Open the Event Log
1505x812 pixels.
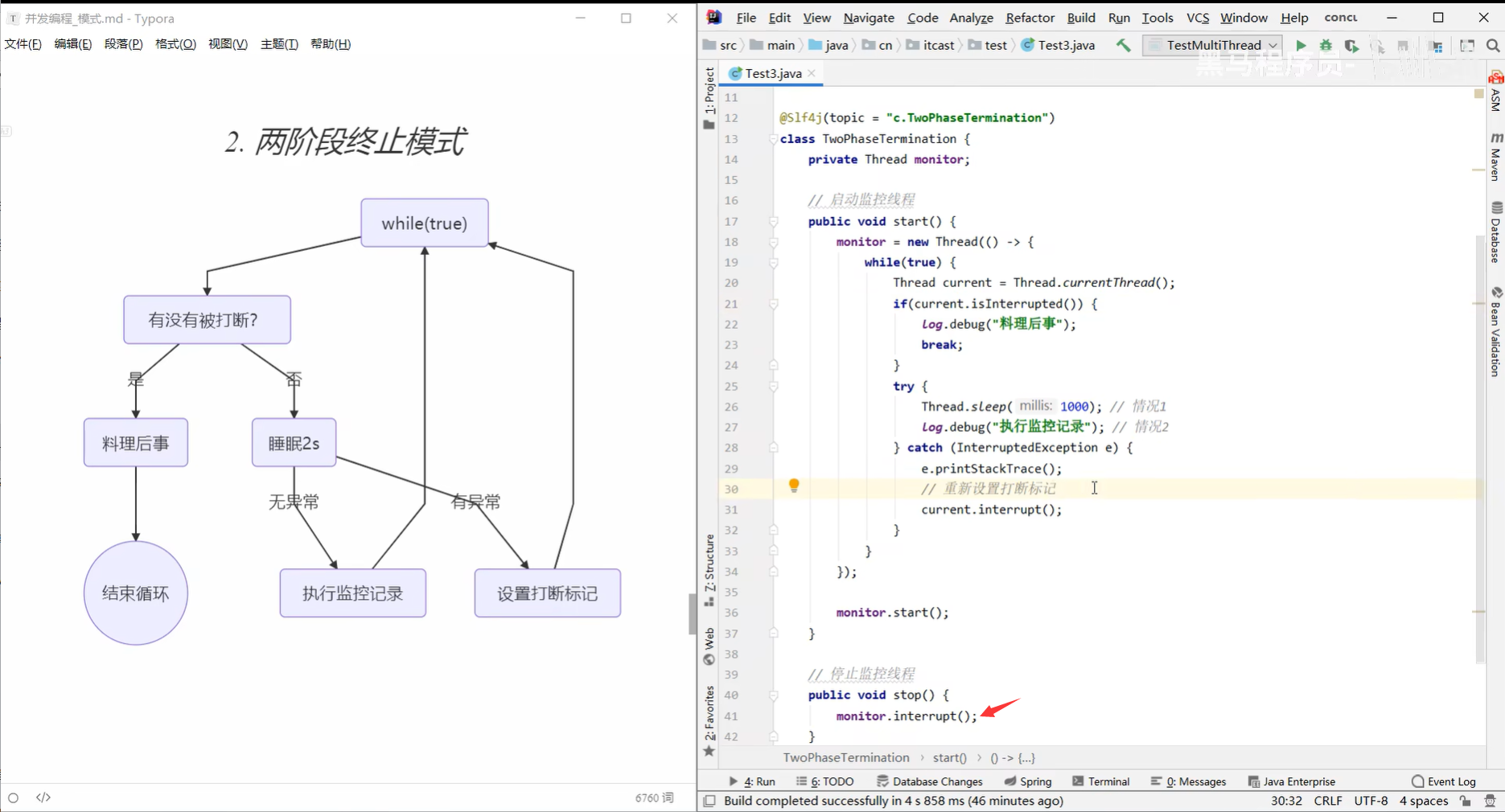1444,781
